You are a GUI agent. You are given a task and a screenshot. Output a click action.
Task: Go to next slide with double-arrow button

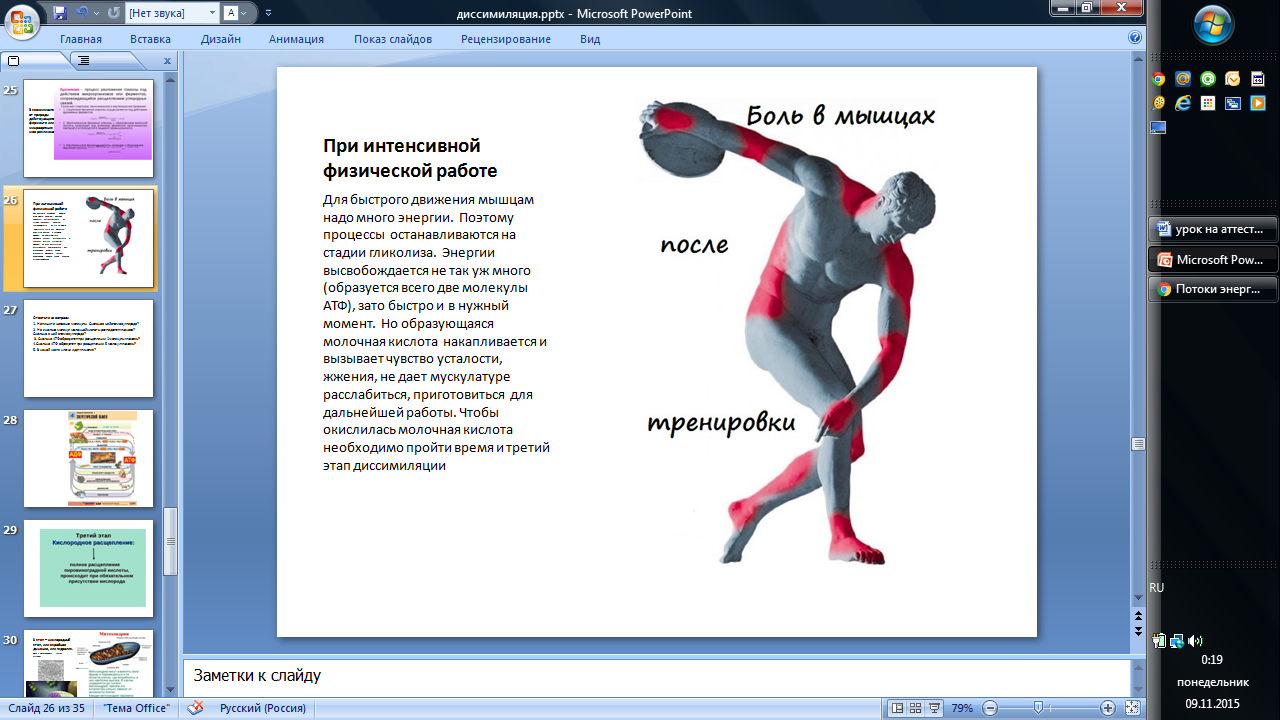[x=1137, y=632]
